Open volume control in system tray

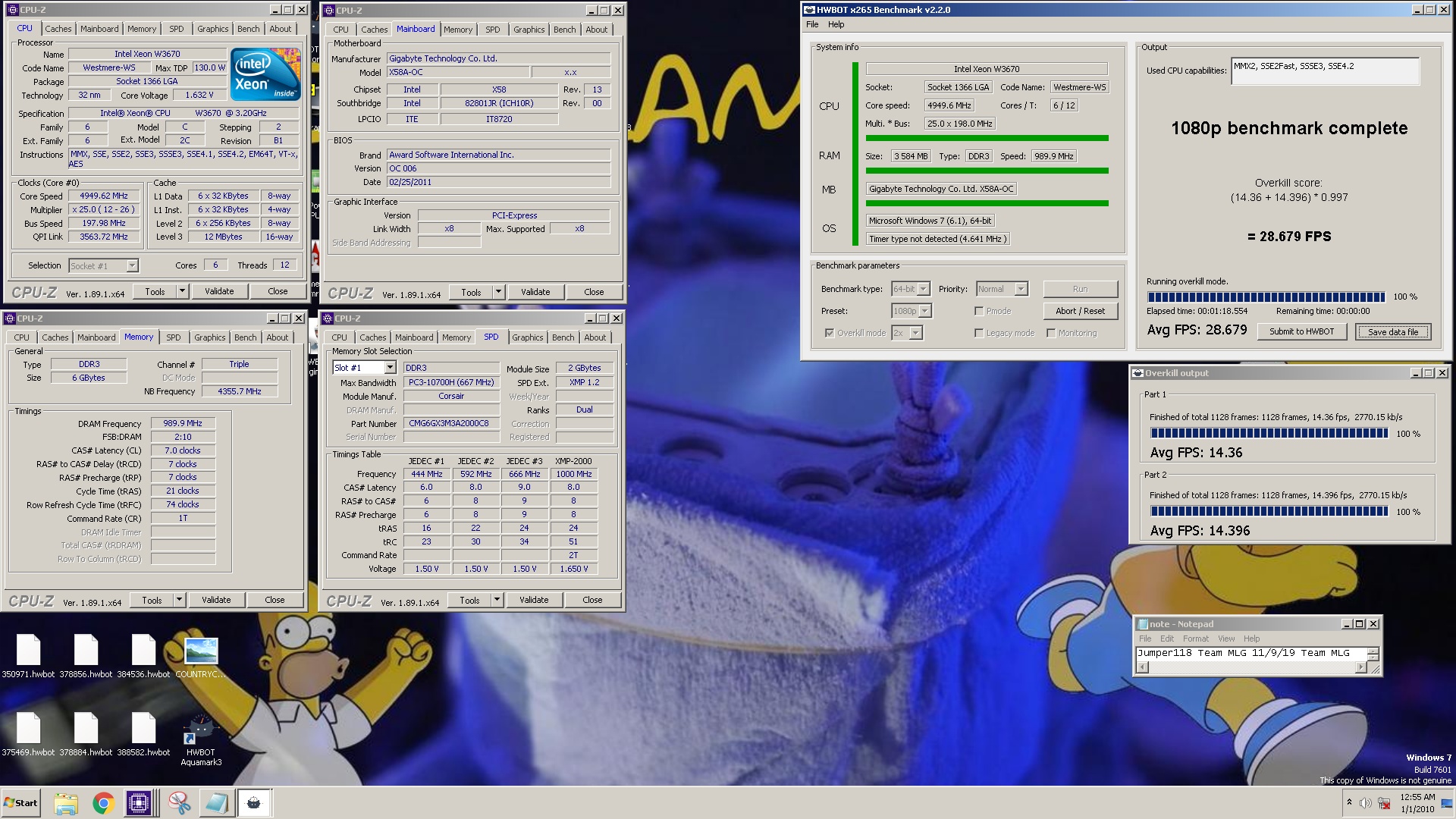point(1365,803)
